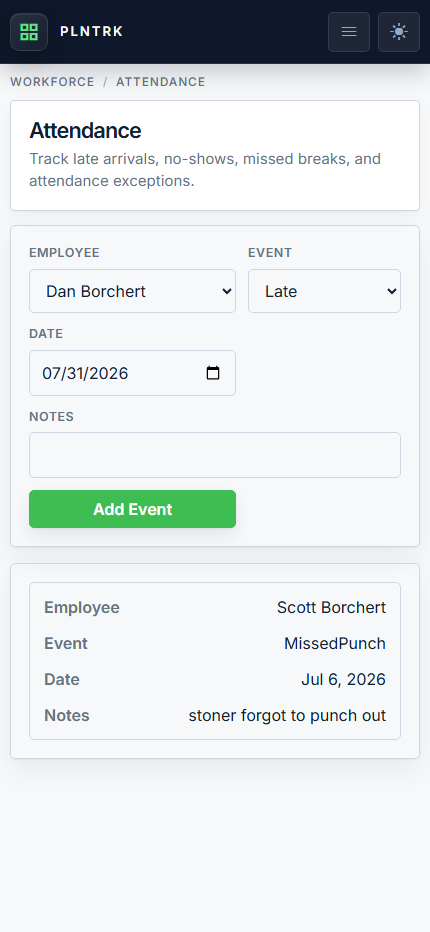Focus the Notes text input field
Screen dimensions: 430x932
(x=215, y=455)
